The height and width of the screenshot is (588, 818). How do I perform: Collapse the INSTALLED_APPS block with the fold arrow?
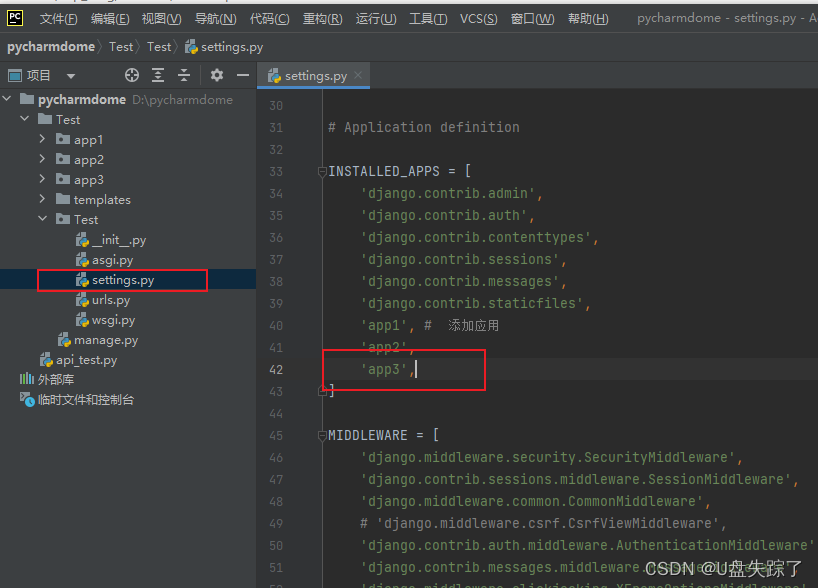[321, 170]
